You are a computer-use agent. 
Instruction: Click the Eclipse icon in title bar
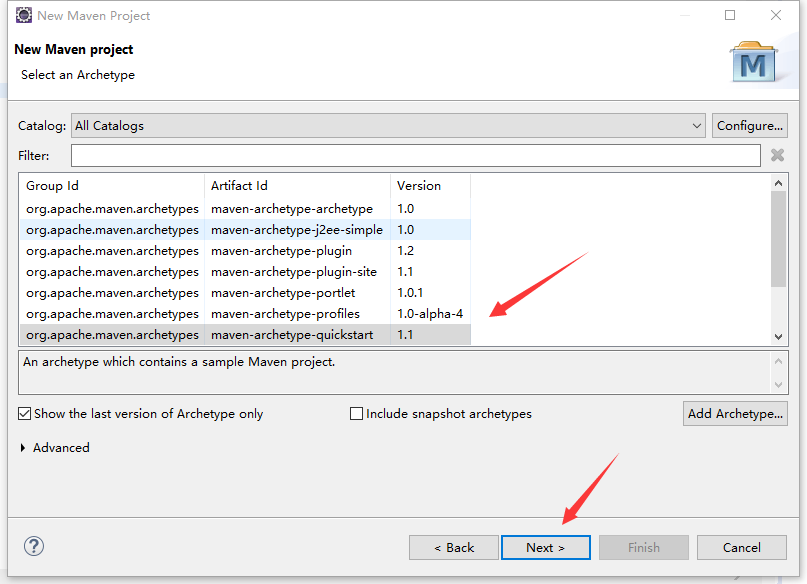pyautogui.click(x=24, y=15)
